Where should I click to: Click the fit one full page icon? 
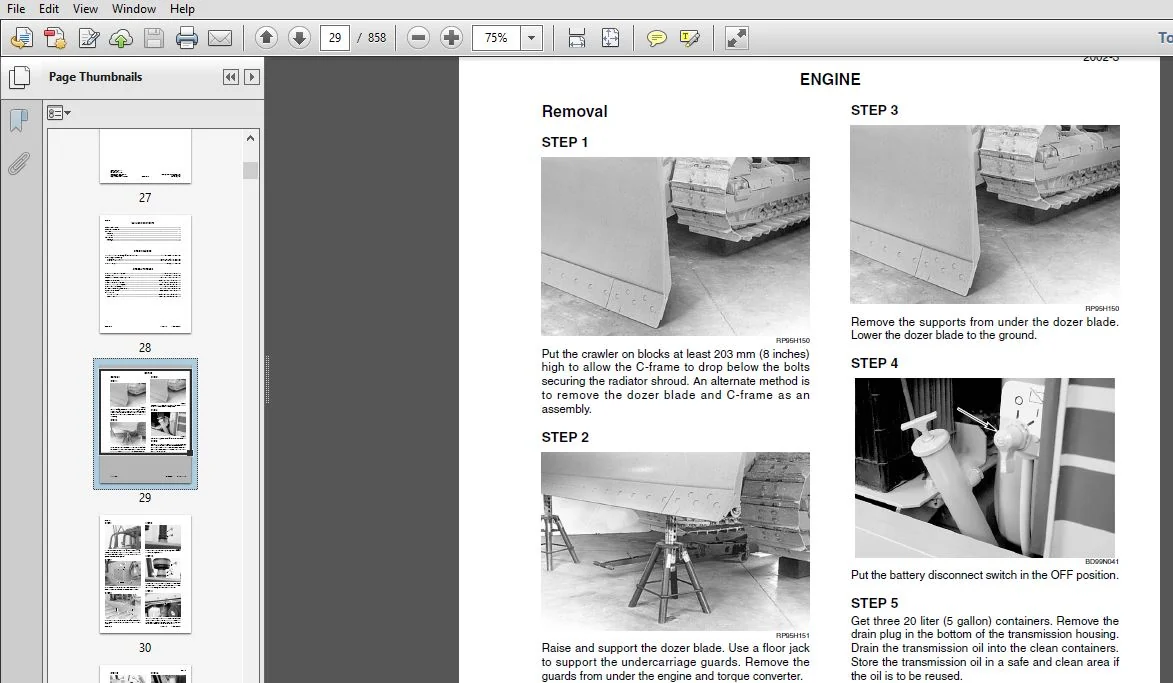click(610, 37)
